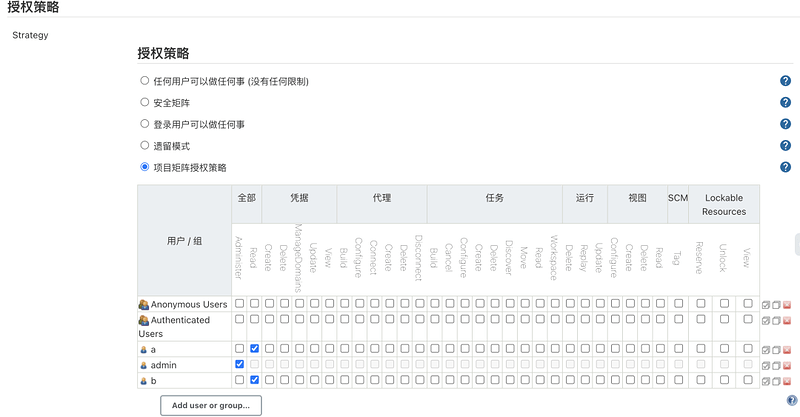Uncheck 全部 Read for user b

pos(254,380)
